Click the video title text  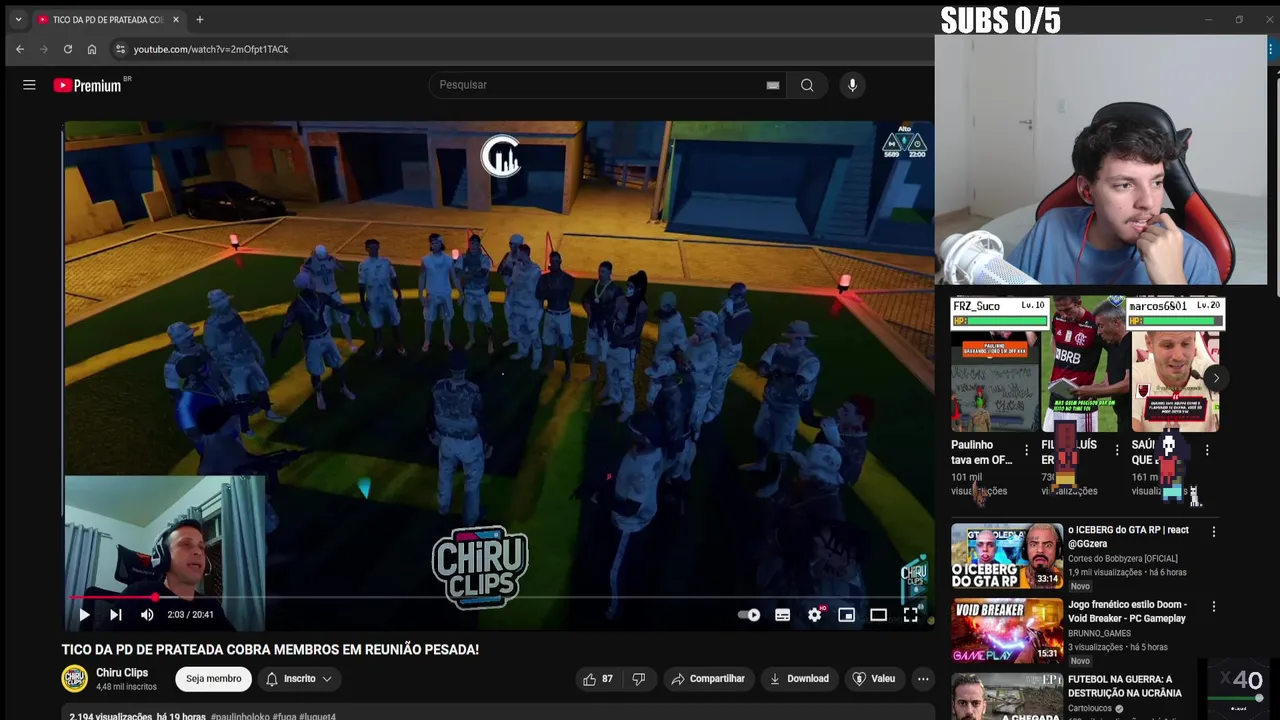point(270,650)
